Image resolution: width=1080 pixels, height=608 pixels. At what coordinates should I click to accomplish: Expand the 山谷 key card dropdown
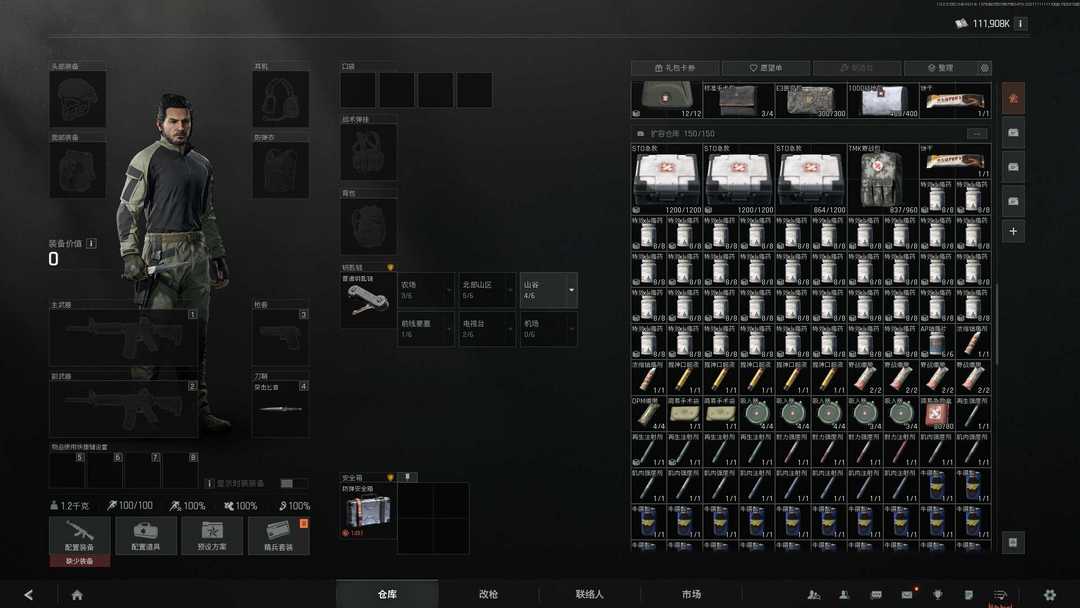[x=571, y=290]
